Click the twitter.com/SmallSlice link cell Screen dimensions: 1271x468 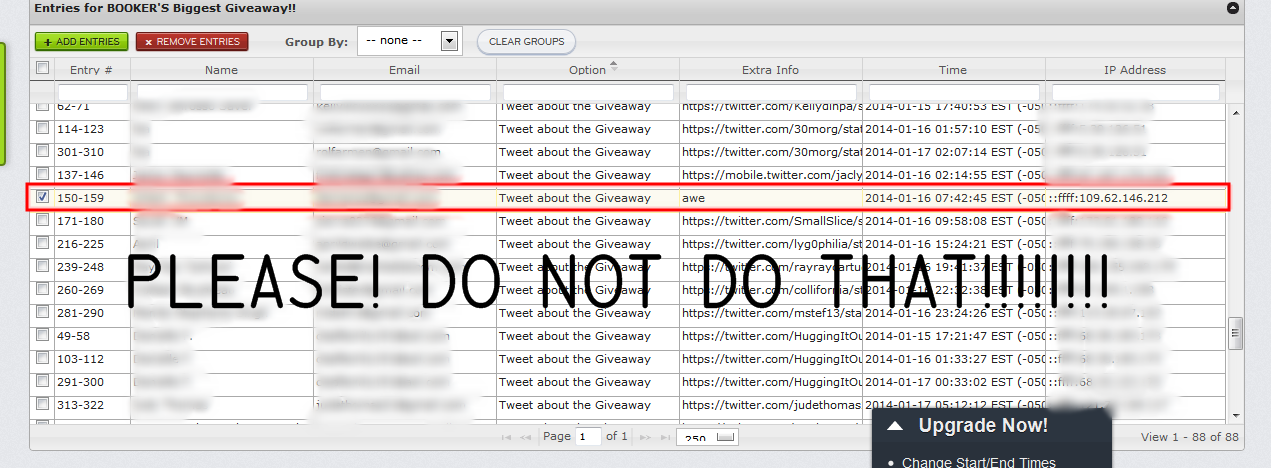pos(771,220)
